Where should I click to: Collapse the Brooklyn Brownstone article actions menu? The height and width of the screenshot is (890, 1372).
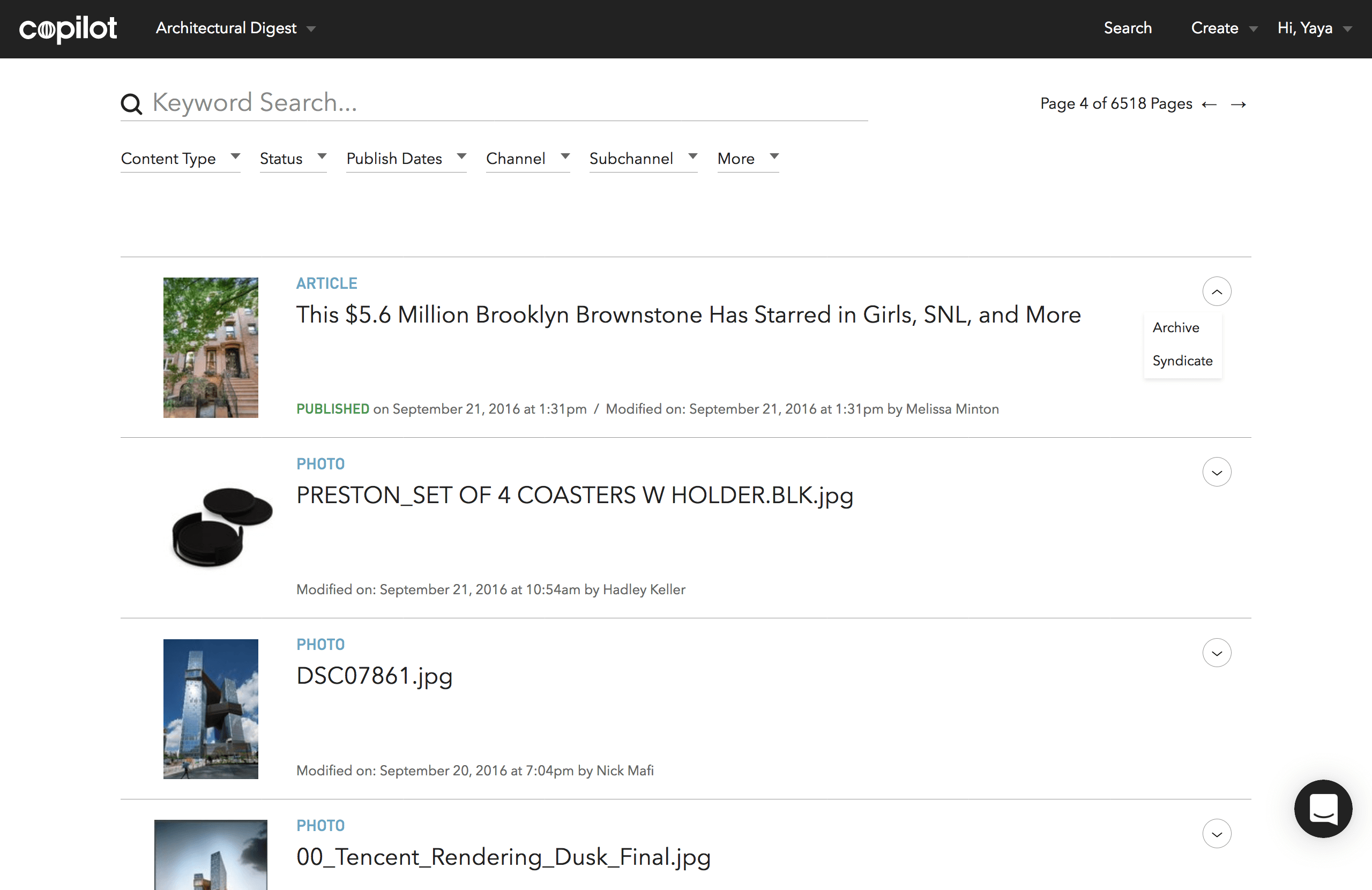pos(1217,291)
